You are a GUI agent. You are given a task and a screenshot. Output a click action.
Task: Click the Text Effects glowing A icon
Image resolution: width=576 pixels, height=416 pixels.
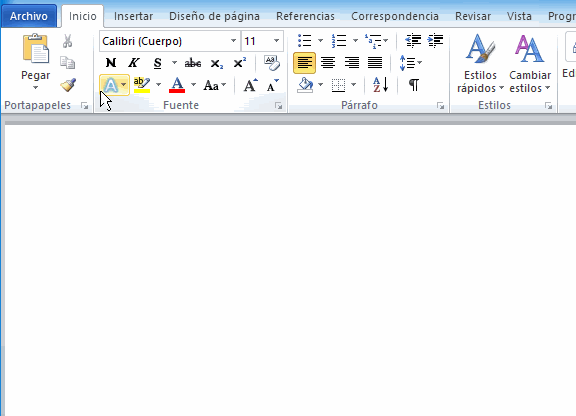pyautogui.click(x=110, y=85)
